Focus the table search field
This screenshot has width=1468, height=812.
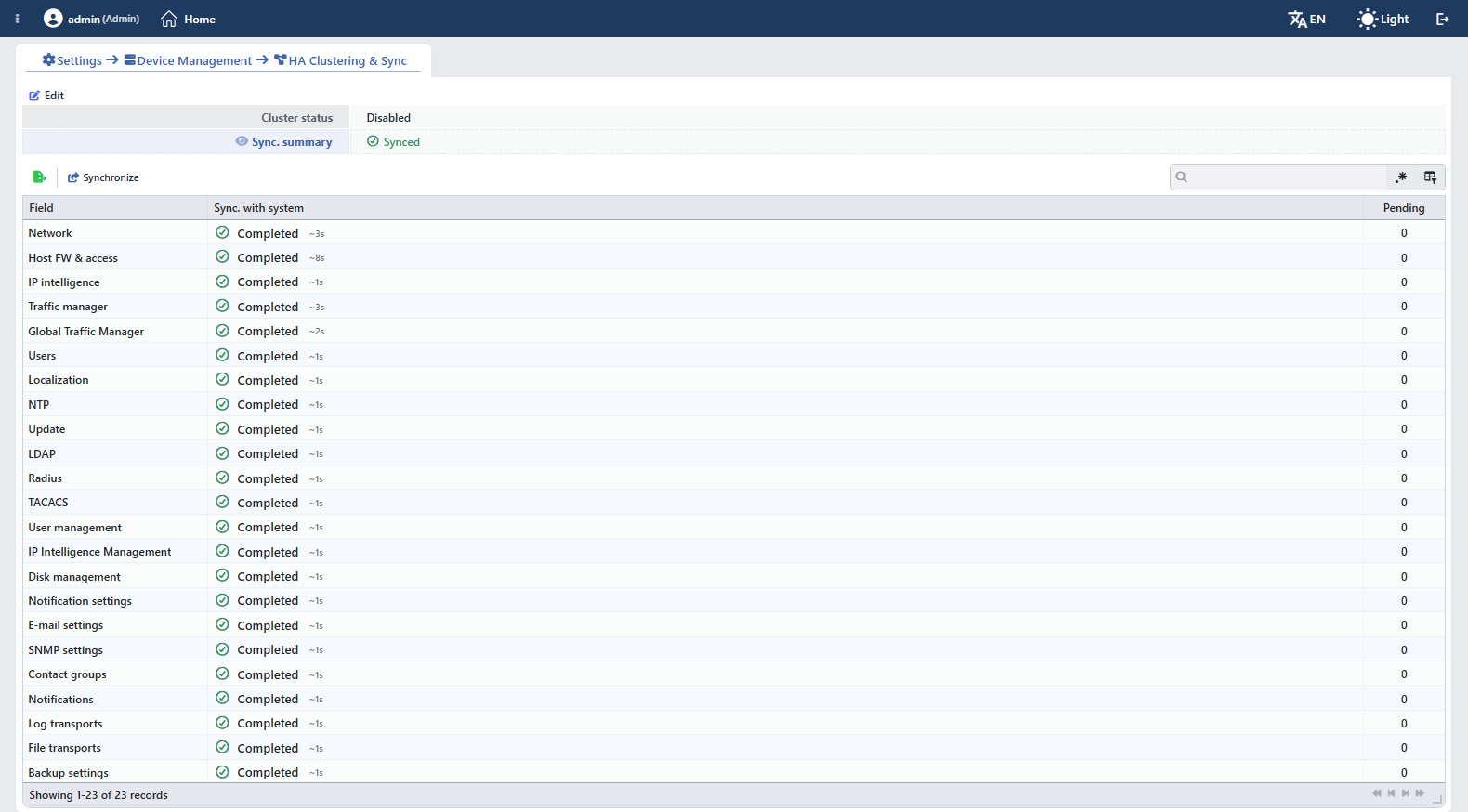[1287, 177]
